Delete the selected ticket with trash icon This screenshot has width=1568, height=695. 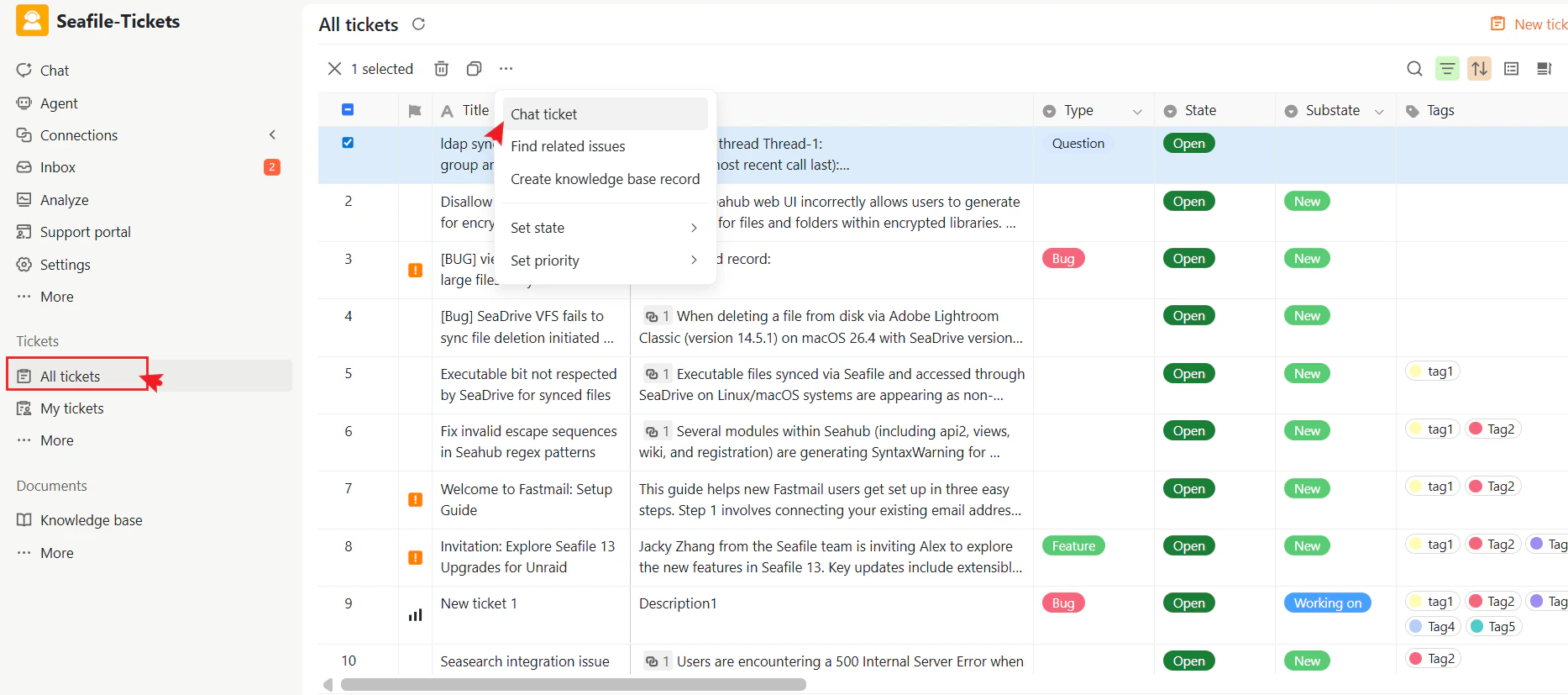tap(441, 69)
